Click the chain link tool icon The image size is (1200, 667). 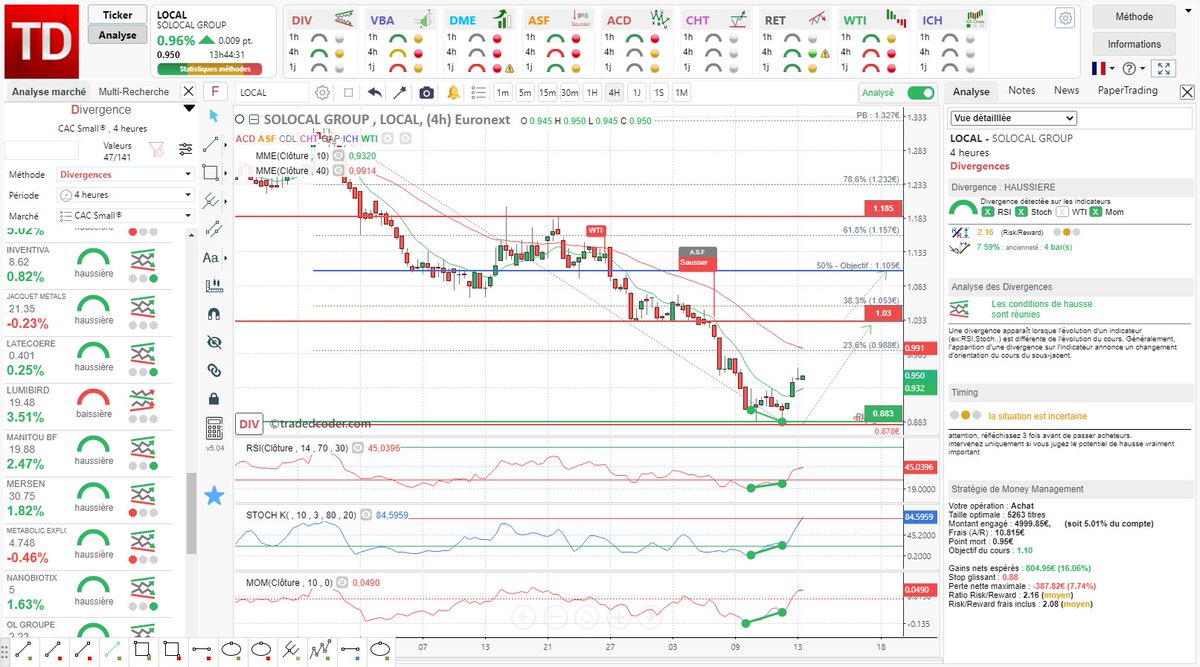click(x=212, y=370)
